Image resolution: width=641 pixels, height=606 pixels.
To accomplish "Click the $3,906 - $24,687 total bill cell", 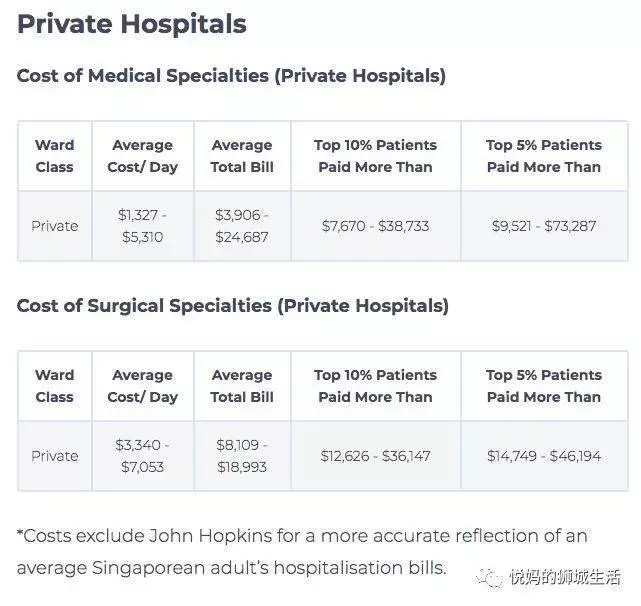I will click(242, 226).
